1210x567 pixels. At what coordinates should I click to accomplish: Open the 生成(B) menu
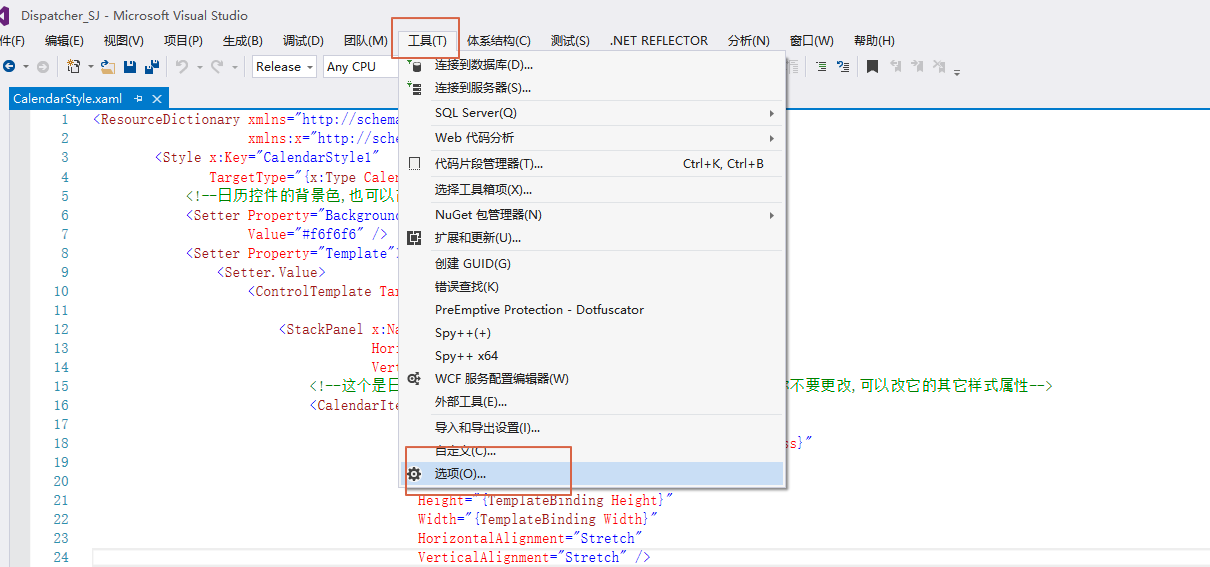tap(242, 41)
